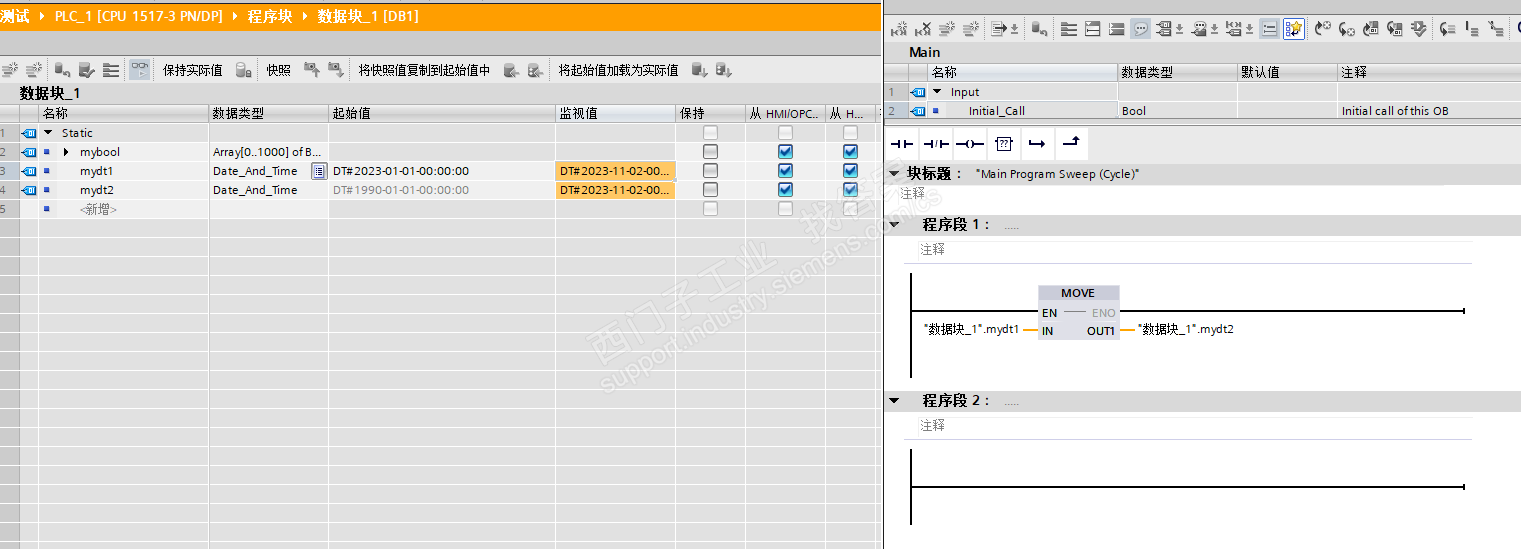Collapse 程序段 2 network
The image size is (1521, 549).
[894, 401]
